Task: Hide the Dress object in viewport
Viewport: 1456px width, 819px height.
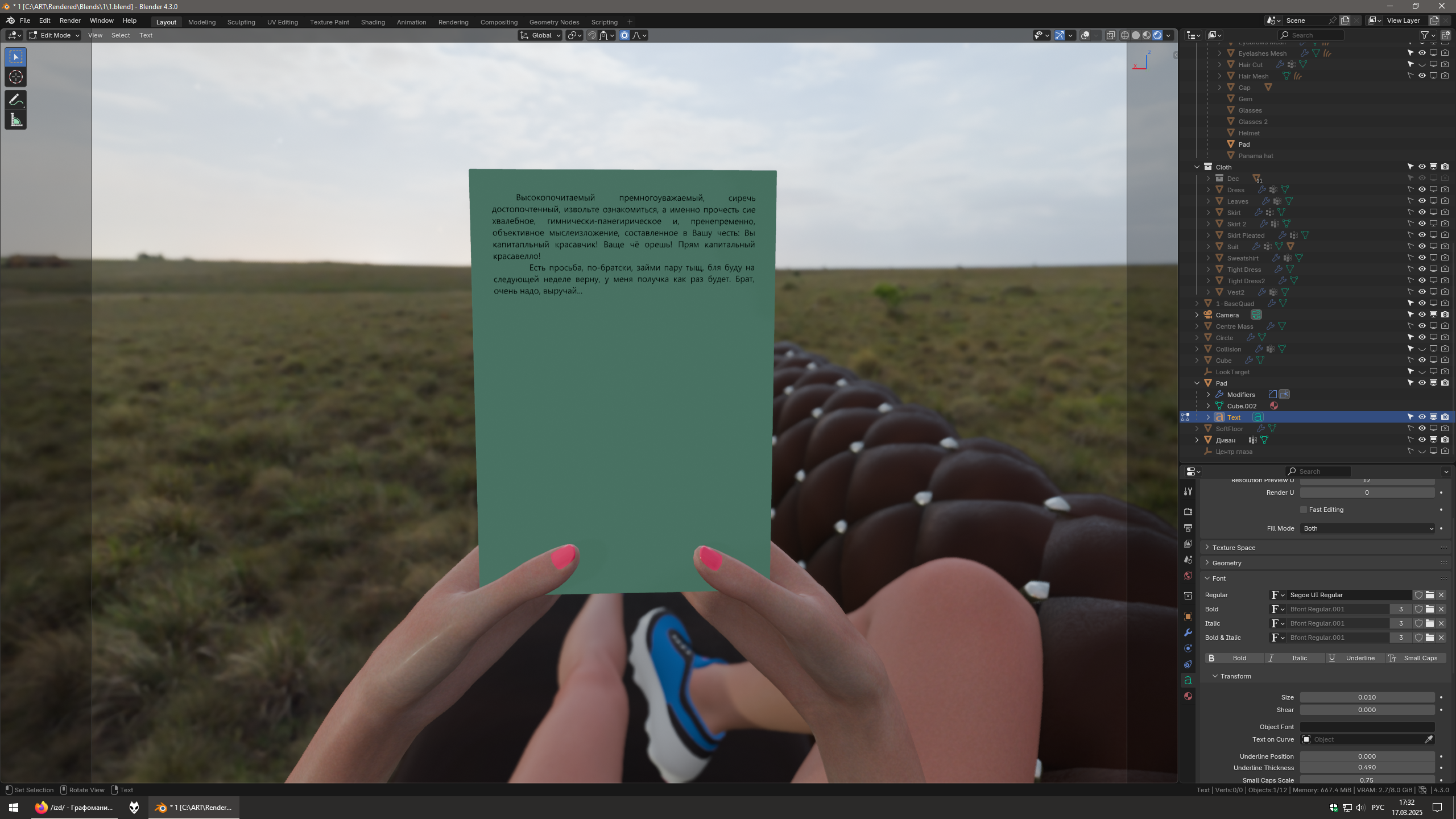Action: click(x=1422, y=189)
